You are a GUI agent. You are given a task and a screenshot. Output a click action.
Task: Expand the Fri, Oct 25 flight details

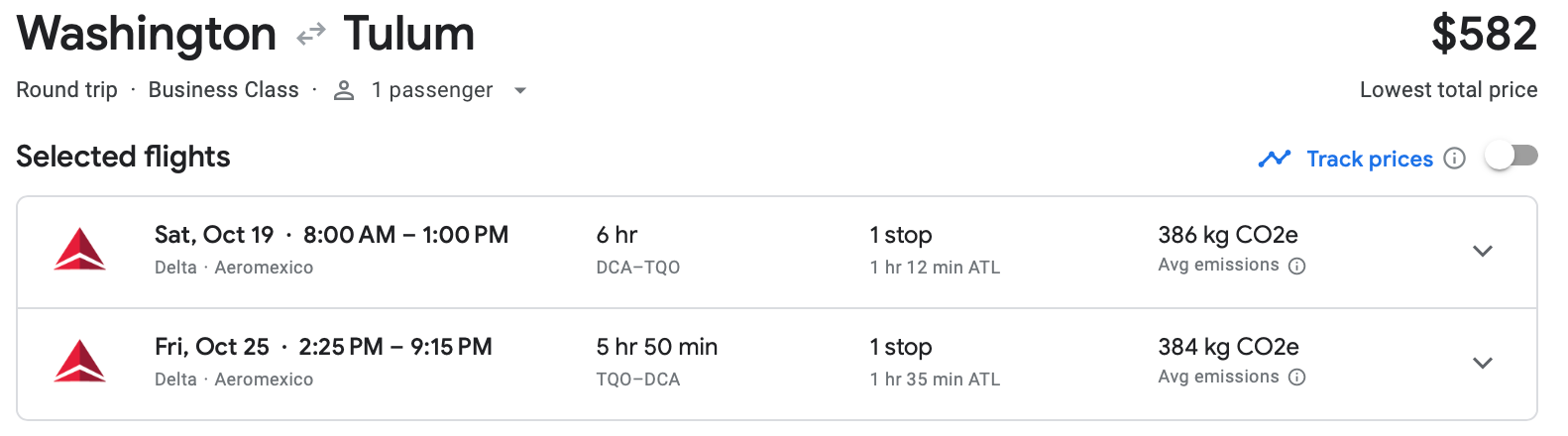click(x=1483, y=363)
